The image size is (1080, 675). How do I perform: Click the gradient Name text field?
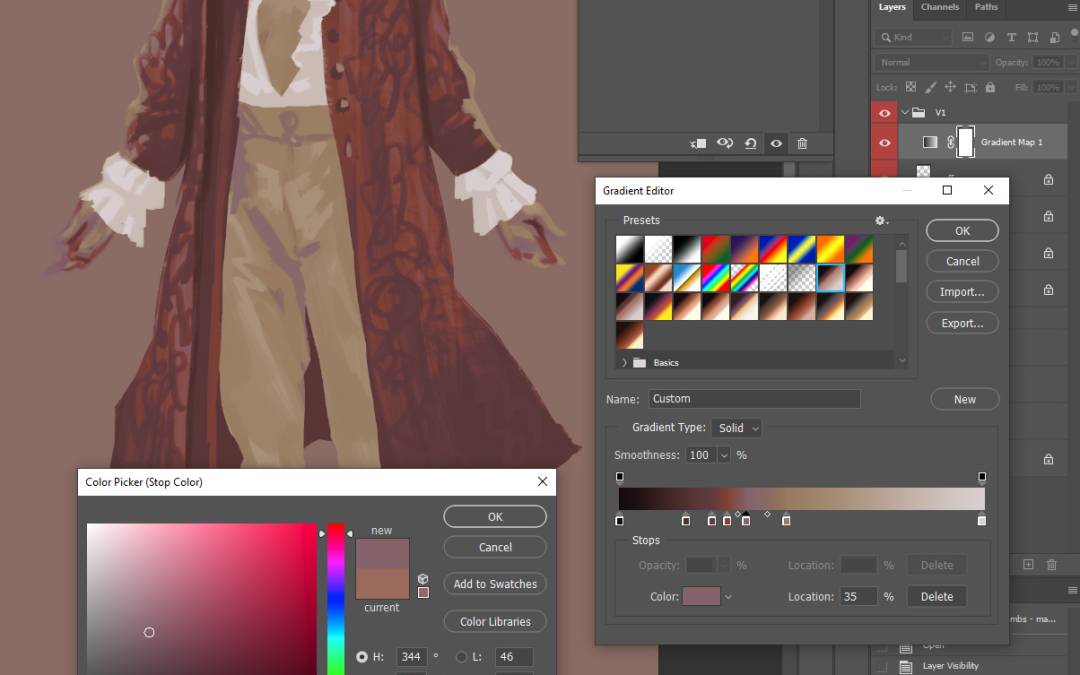click(754, 399)
